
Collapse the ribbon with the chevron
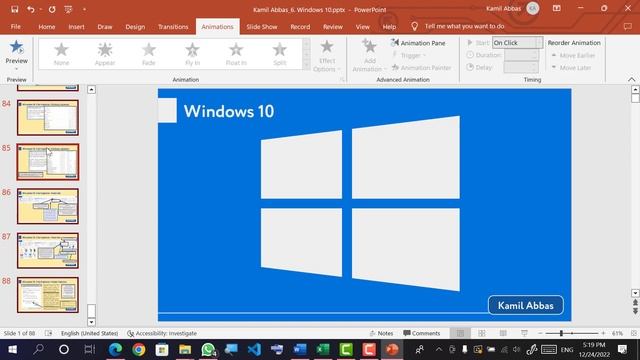coord(631,79)
